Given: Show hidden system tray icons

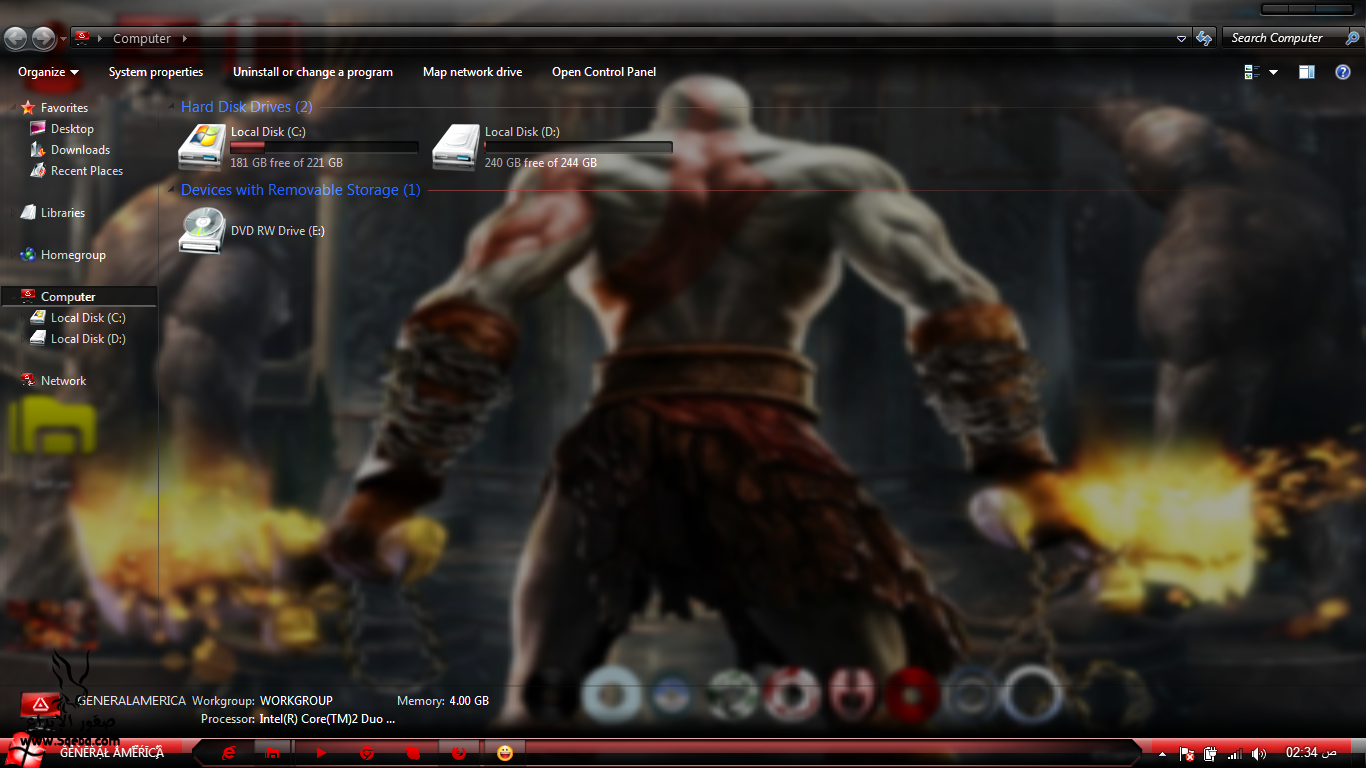Looking at the screenshot, I should click(1164, 753).
